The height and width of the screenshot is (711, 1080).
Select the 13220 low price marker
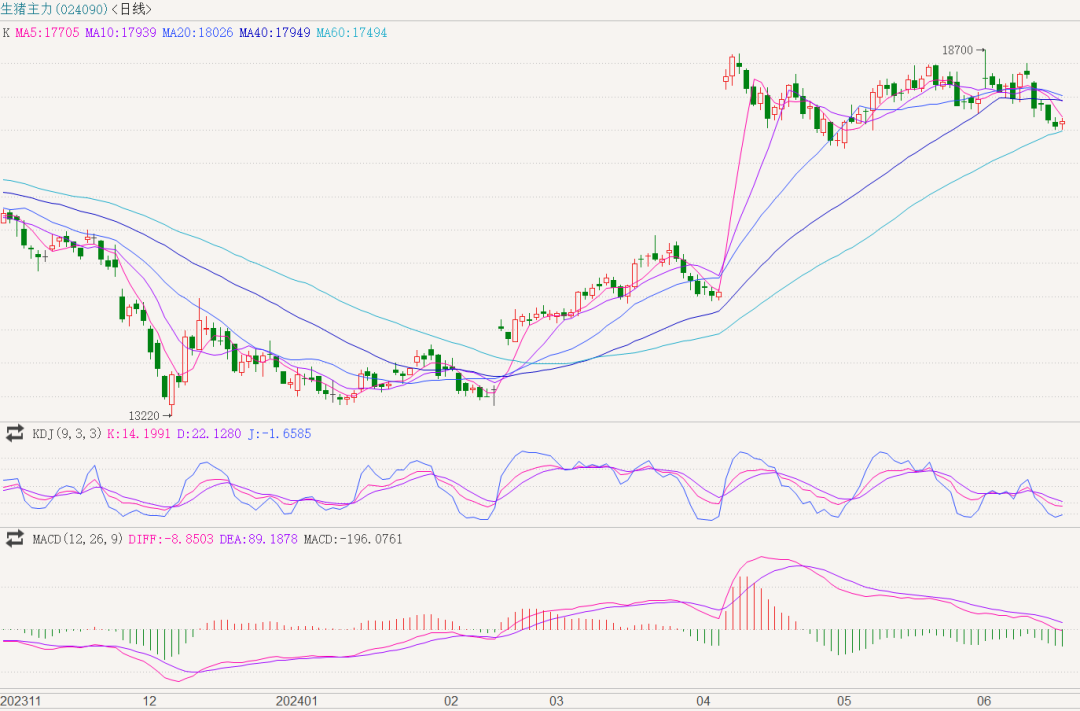144,414
